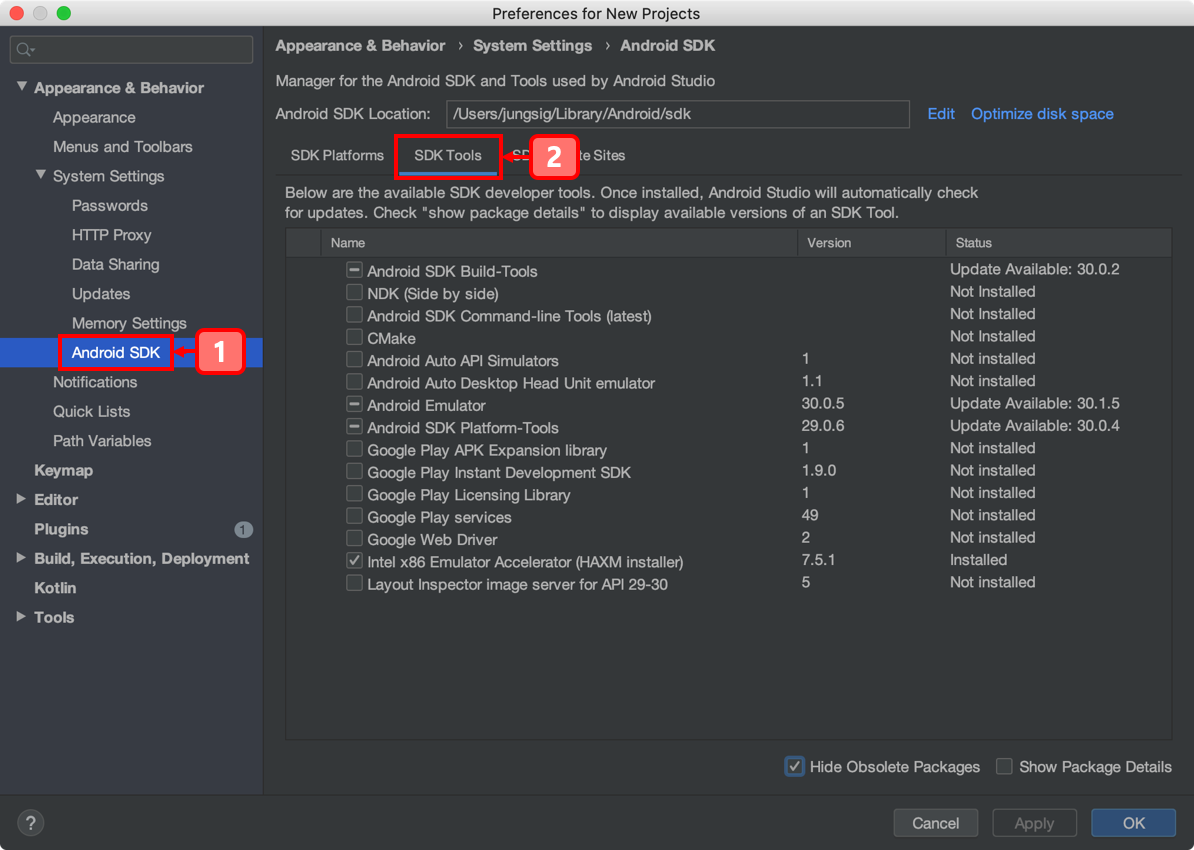Check Layout Inspector image server checkbox
The image size is (1194, 850).
[x=354, y=583]
